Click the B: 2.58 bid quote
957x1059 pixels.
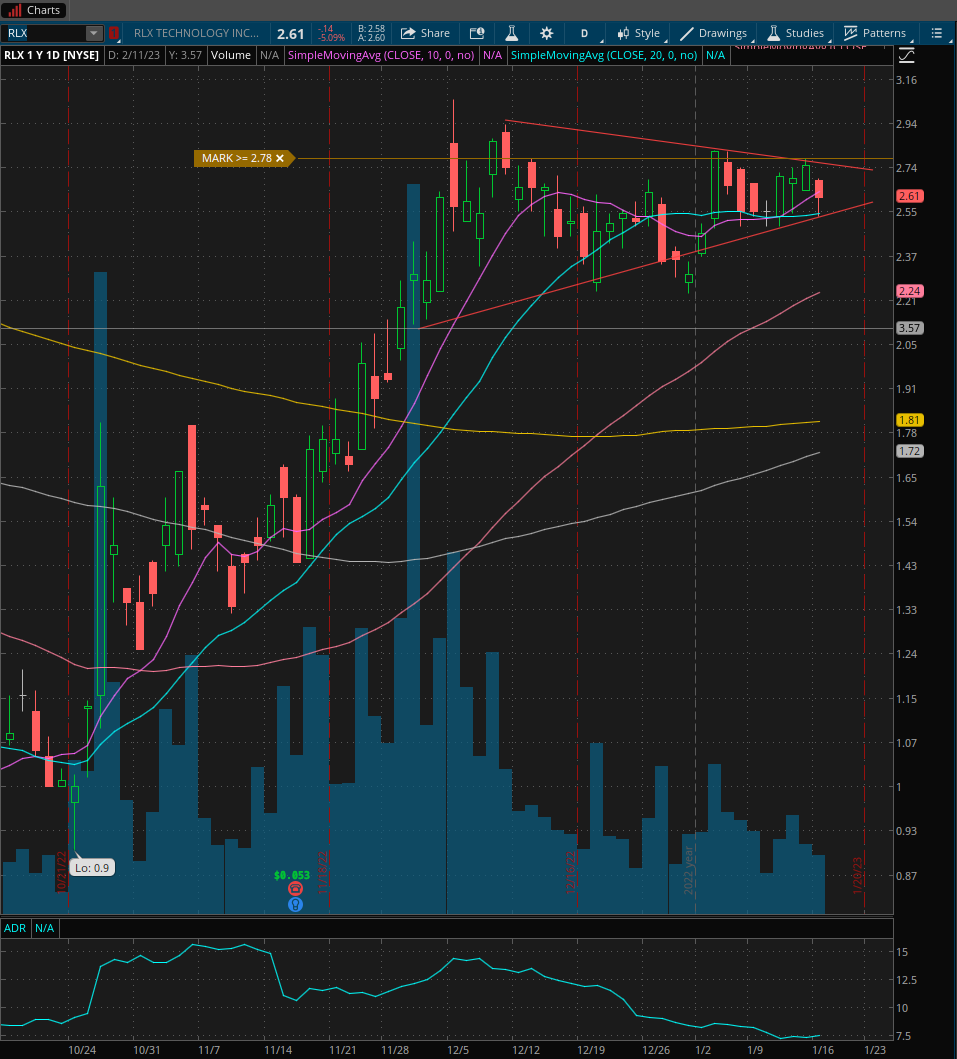pos(371,29)
